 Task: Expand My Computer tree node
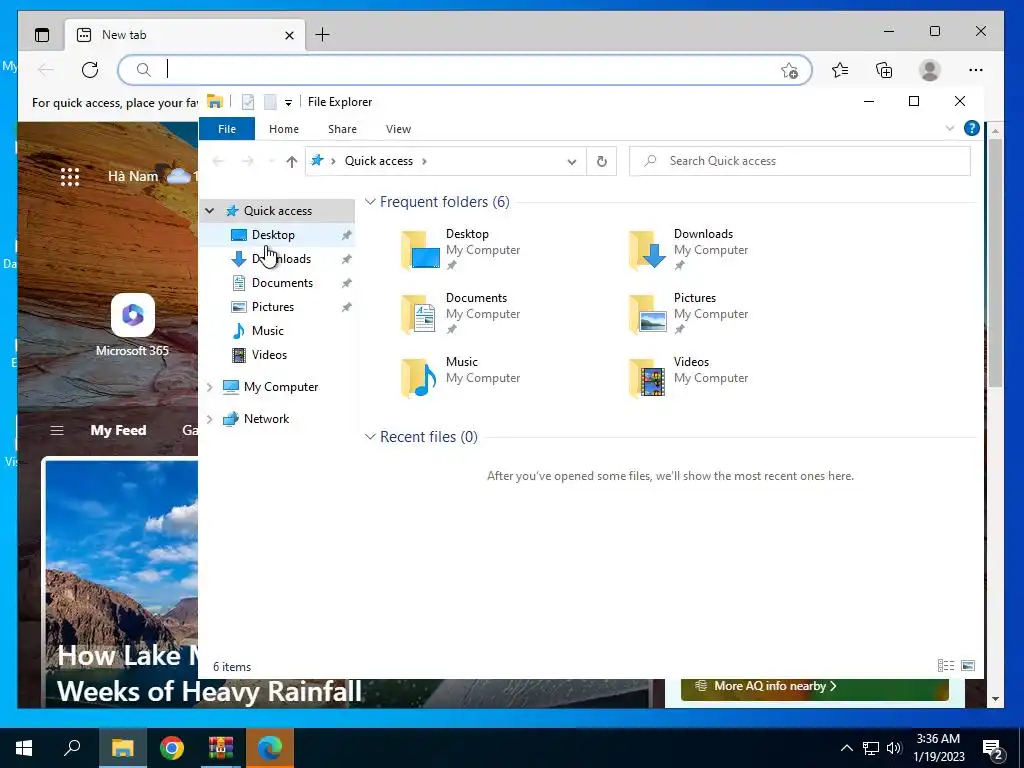[x=210, y=387]
